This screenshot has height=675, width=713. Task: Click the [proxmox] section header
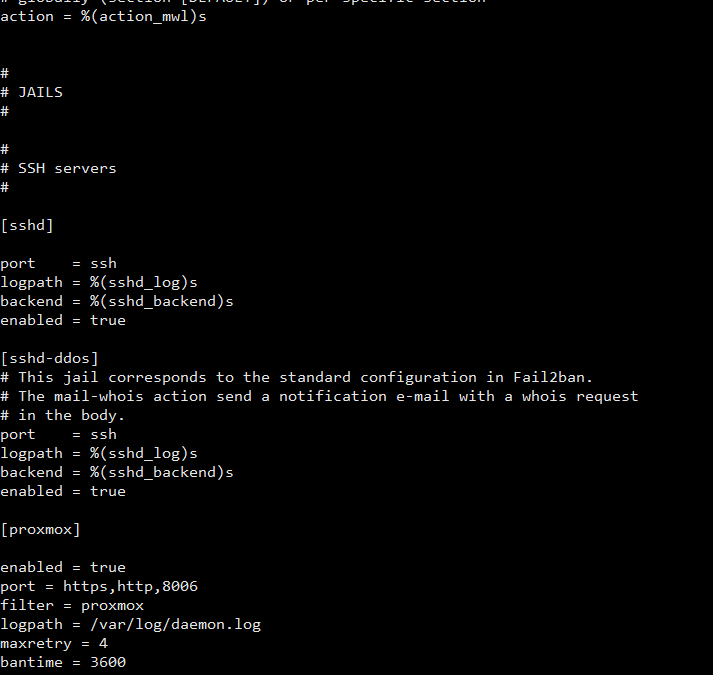coord(40,529)
